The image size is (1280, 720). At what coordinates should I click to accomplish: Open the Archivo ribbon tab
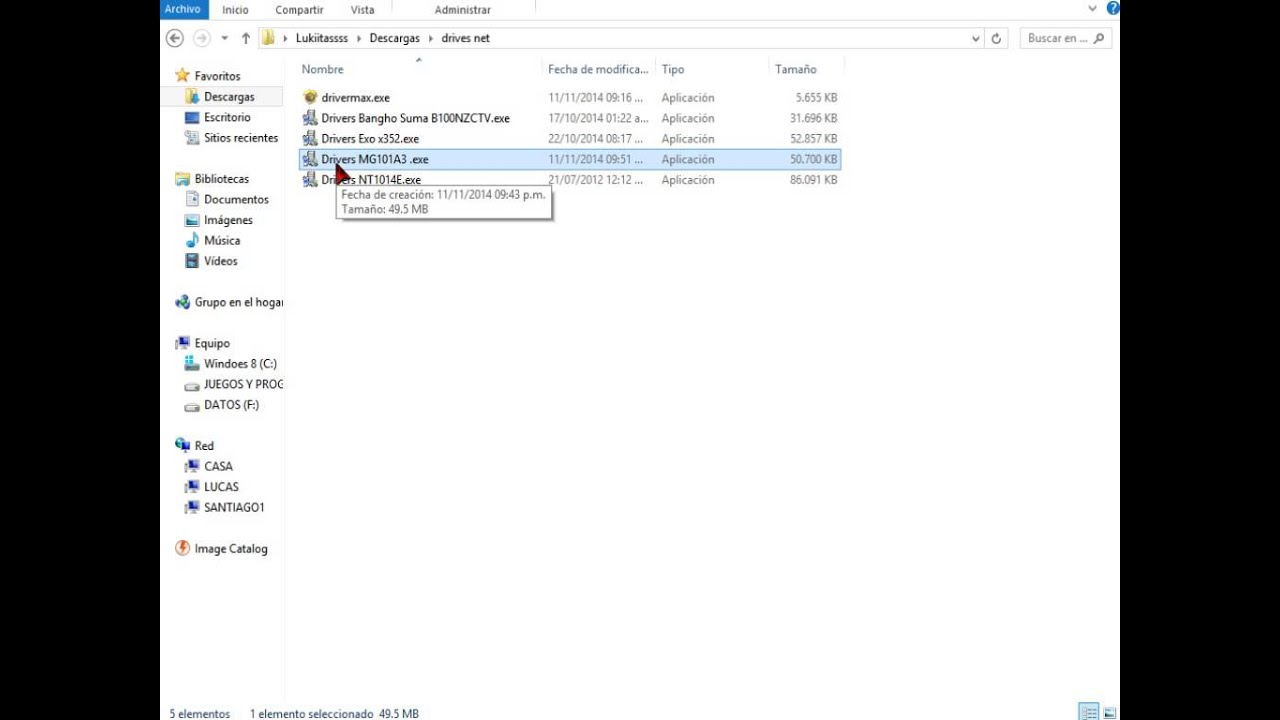click(182, 9)
